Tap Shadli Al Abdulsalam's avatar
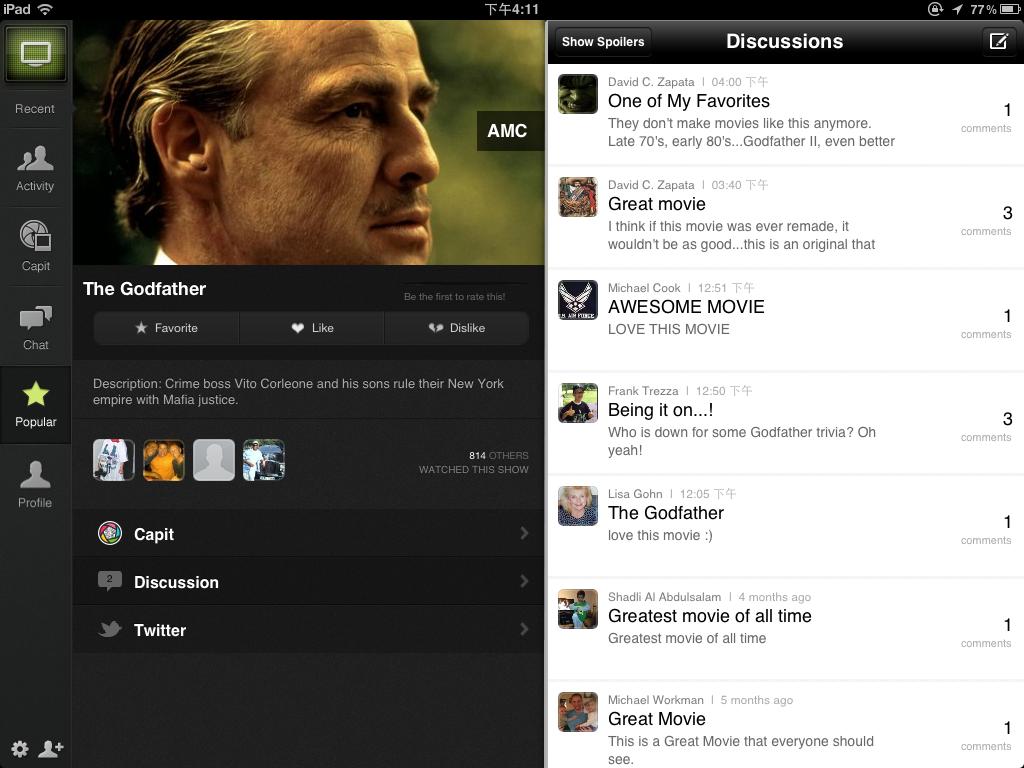 578,609
